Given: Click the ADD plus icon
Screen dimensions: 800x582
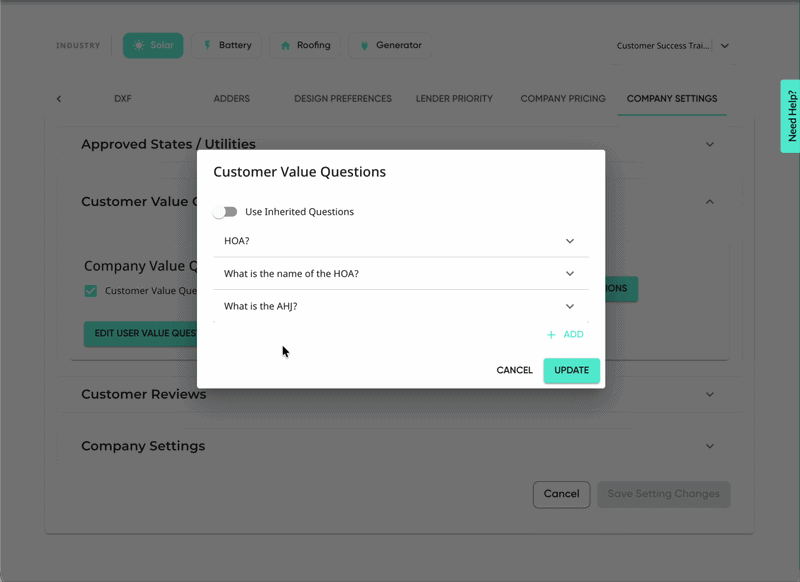Looking at the screenshot, I should click(x=551, y=335).
